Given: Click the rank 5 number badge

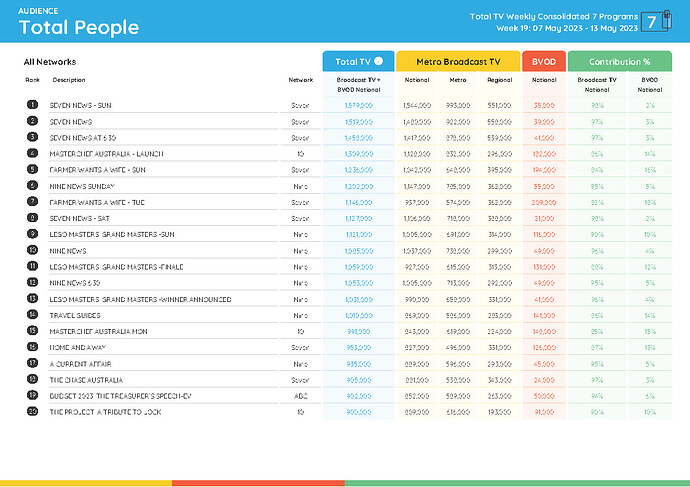Looking at the screenshot, I should 32,170.
